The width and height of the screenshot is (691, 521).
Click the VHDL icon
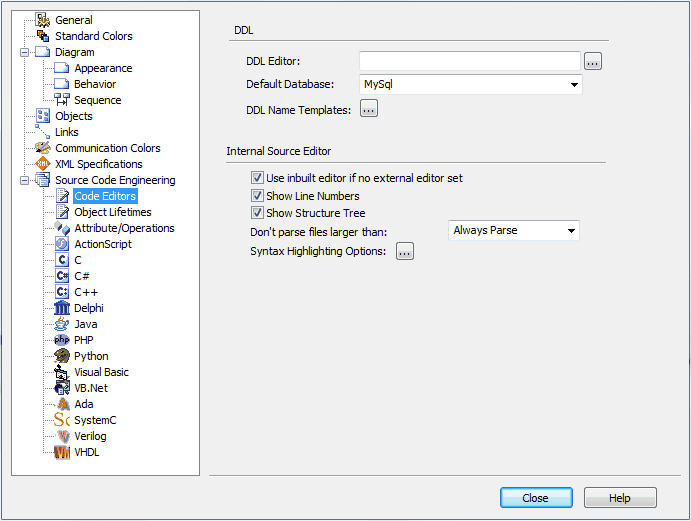tap(62, 452)
